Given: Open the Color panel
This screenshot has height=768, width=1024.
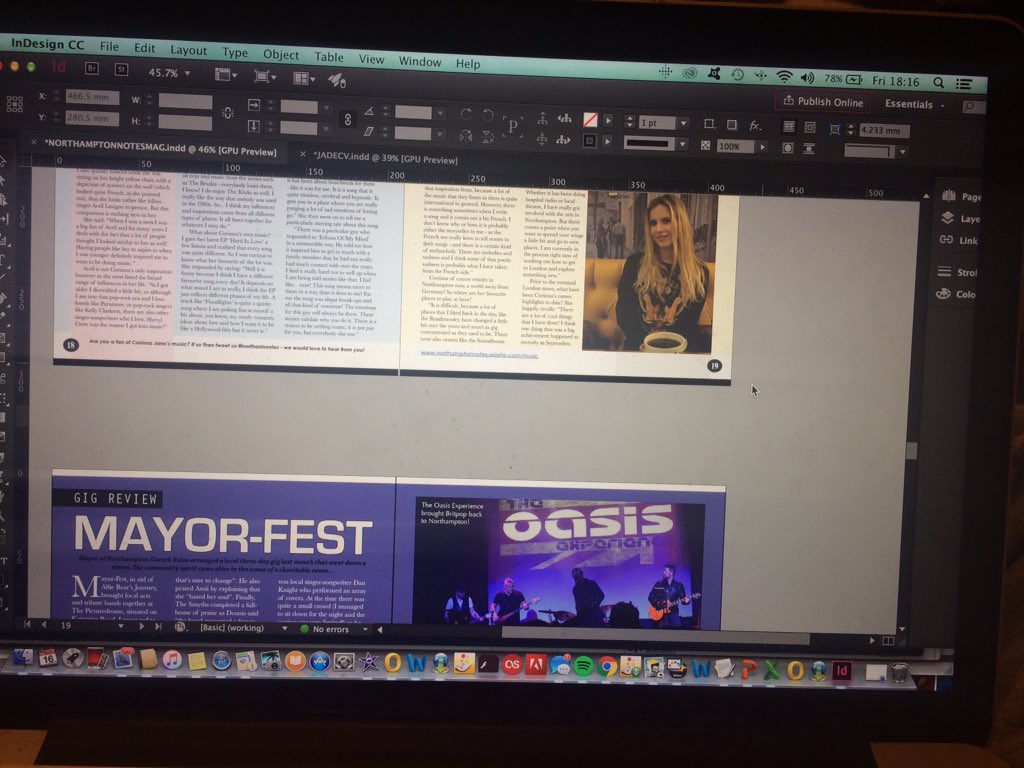Looking at the screenshot, I should [x=955, y=294].
